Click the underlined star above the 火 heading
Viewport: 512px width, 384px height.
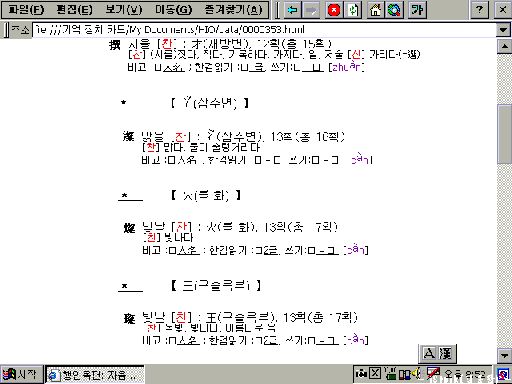pos(130,196)
